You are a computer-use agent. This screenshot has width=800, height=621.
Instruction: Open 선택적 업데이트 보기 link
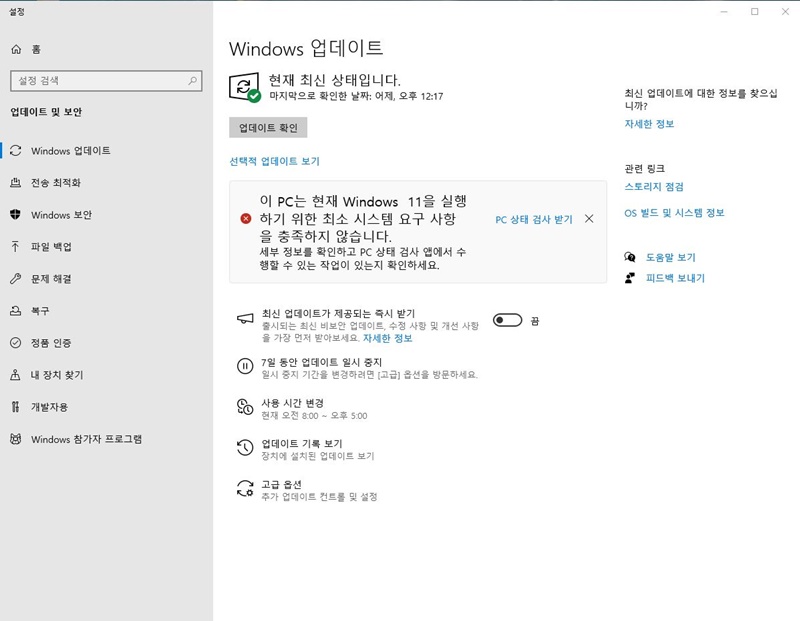coord(274,161)
